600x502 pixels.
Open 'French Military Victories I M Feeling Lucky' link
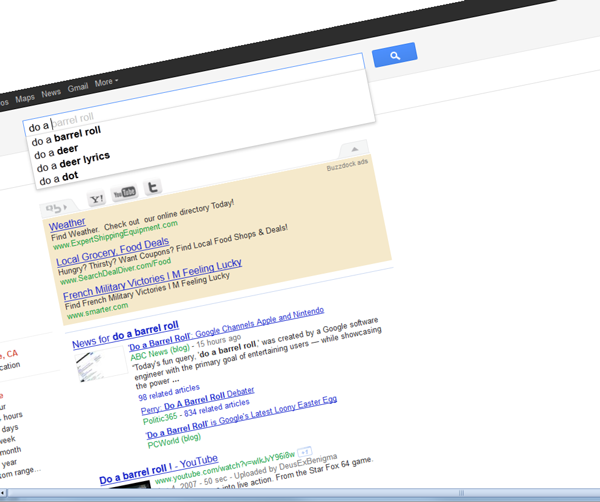point(152,280)
